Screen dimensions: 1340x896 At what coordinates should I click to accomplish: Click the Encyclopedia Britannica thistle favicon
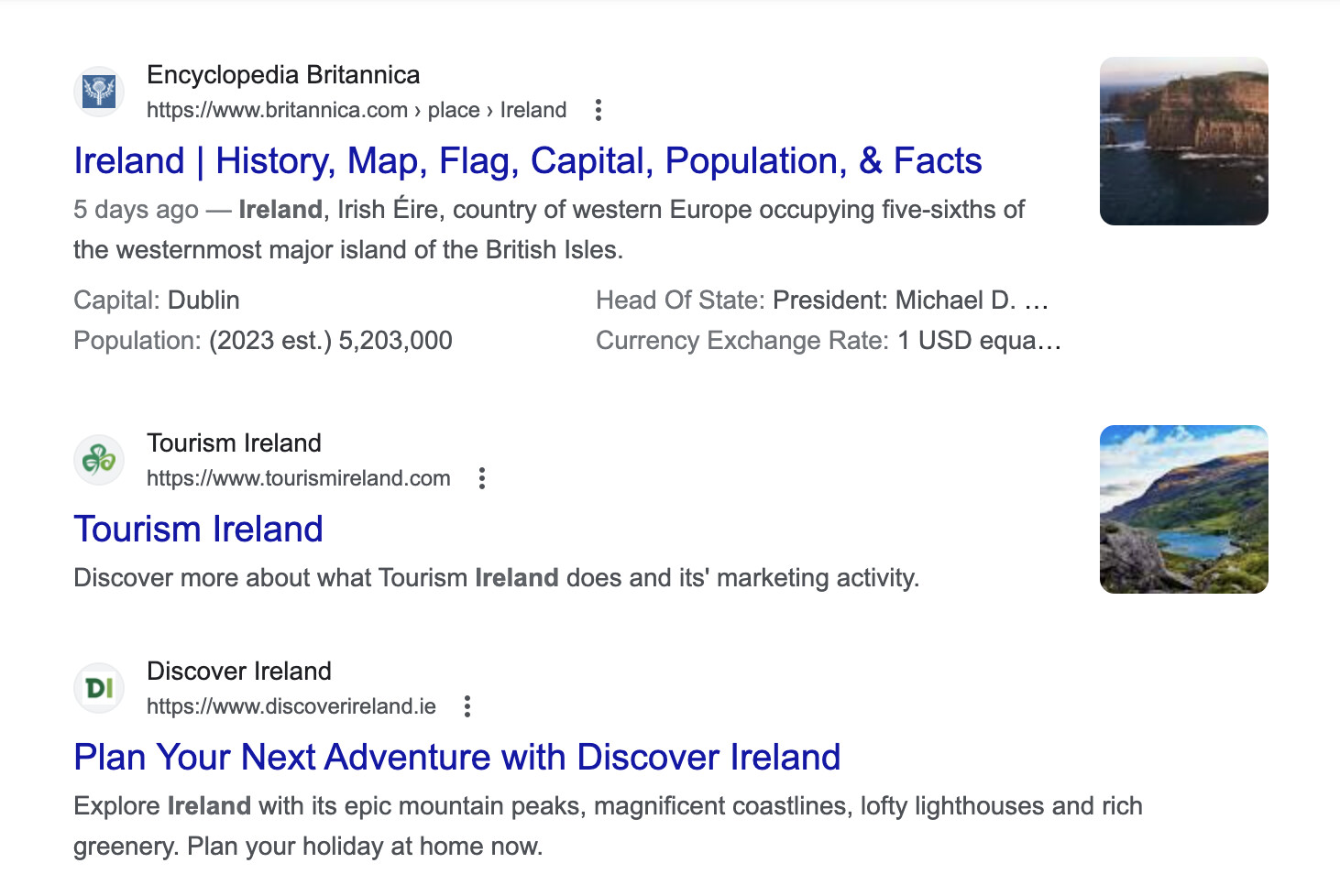click(99, 92)
